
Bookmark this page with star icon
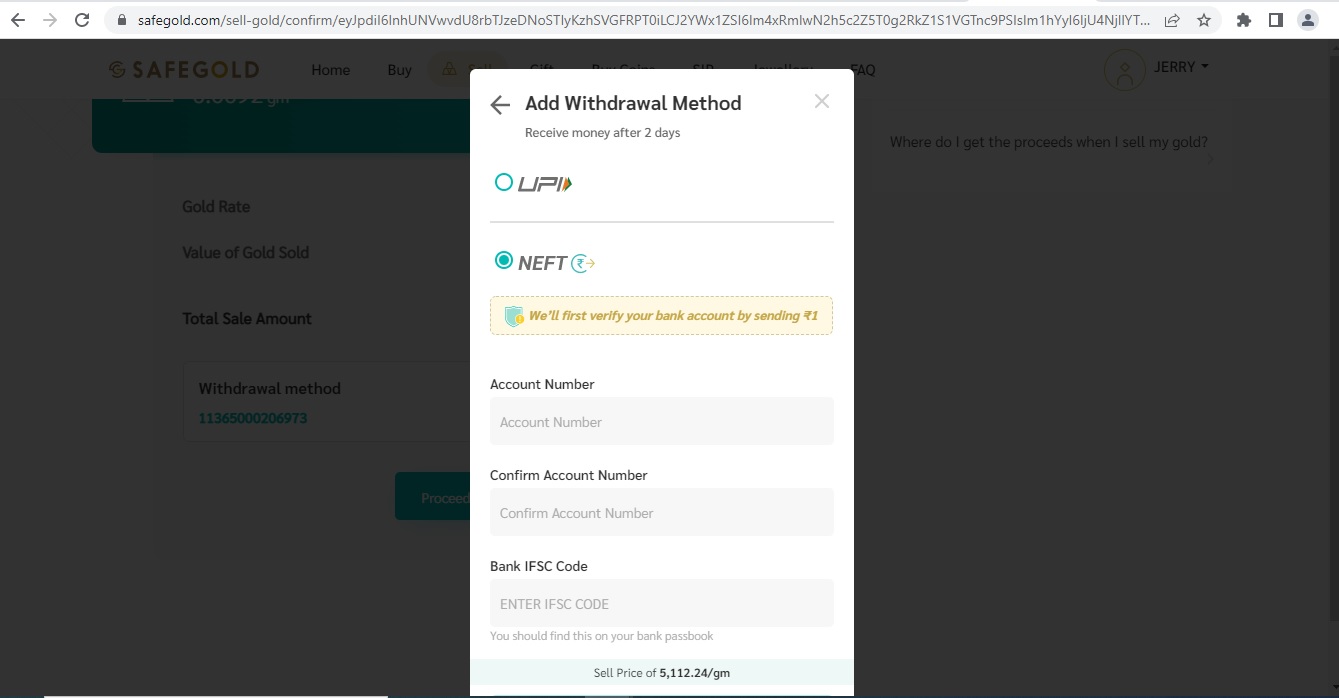click(1204, 20)
